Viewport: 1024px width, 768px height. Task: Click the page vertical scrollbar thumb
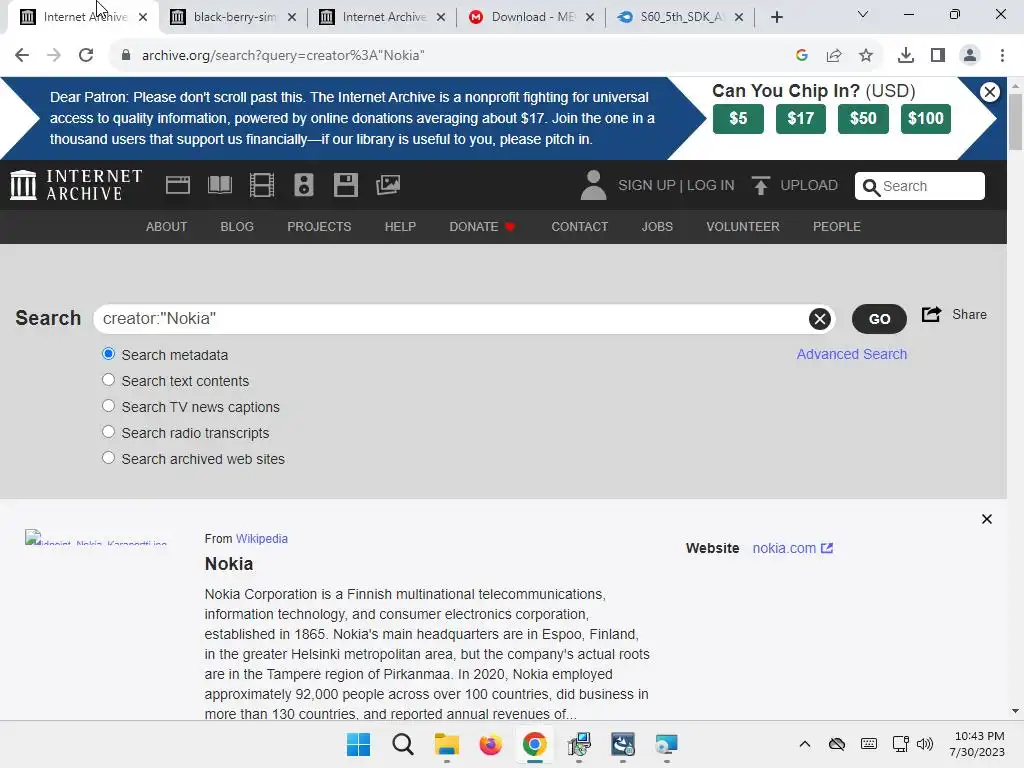coord(1015,122)
